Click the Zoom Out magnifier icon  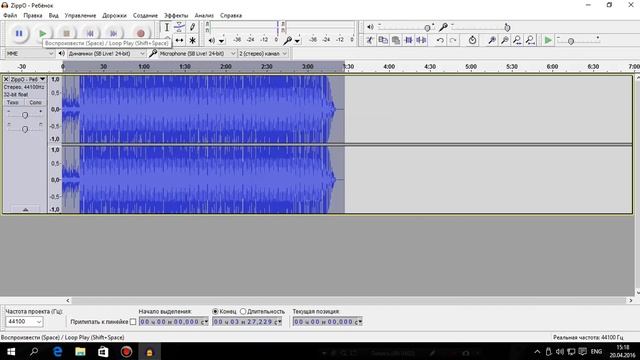click(x=504, y=40)
